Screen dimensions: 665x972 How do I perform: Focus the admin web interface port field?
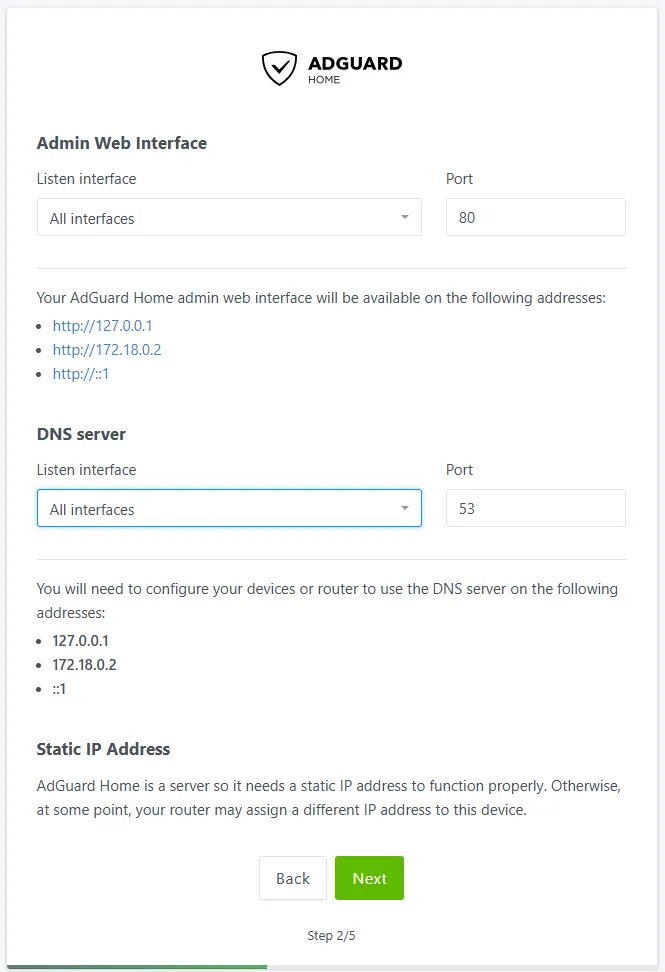click(x=535, y=218)
